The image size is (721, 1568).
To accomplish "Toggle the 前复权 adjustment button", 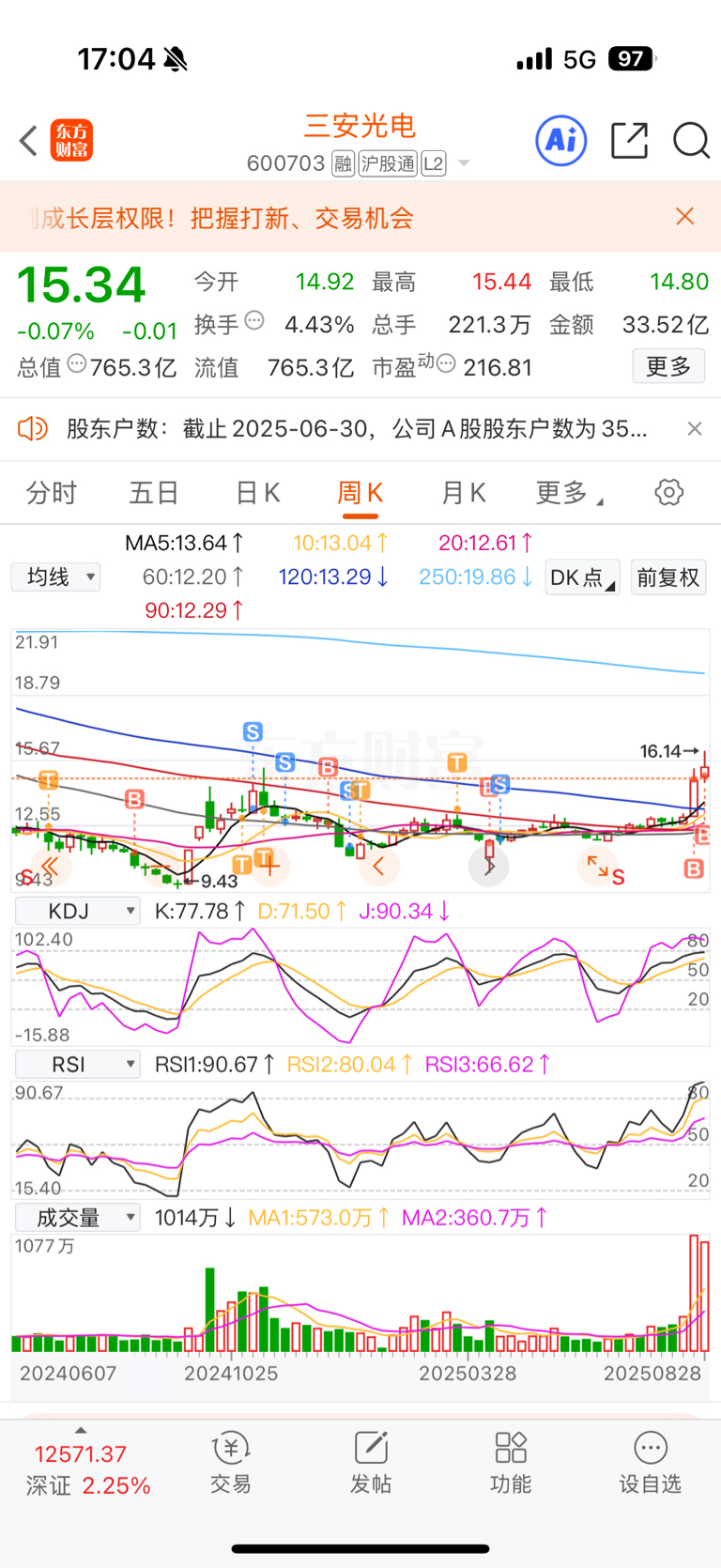I will tap(668, 577).
